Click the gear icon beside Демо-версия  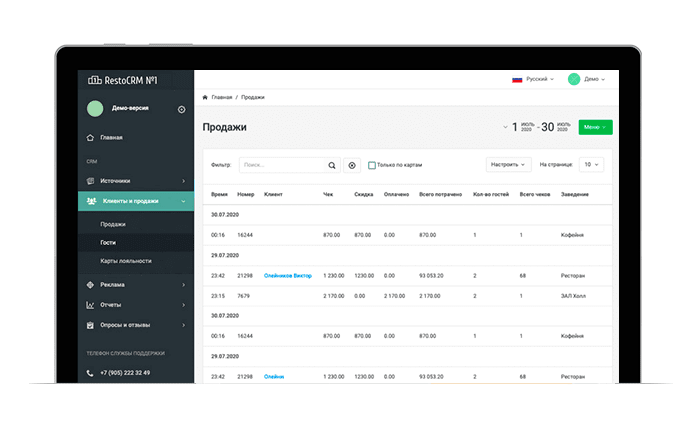click(181, 109)
